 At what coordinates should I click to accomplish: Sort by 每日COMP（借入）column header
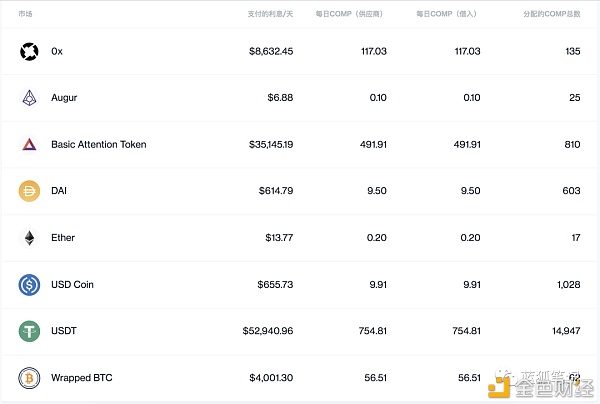(x=446, y=14)
